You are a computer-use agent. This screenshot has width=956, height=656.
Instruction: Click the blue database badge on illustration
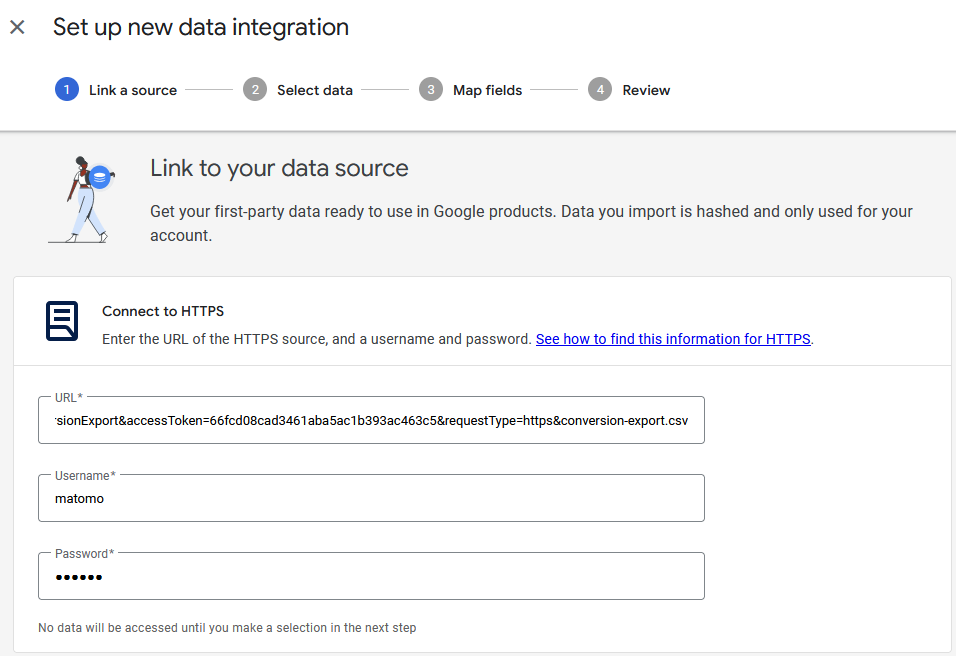(x=100, y=176)
